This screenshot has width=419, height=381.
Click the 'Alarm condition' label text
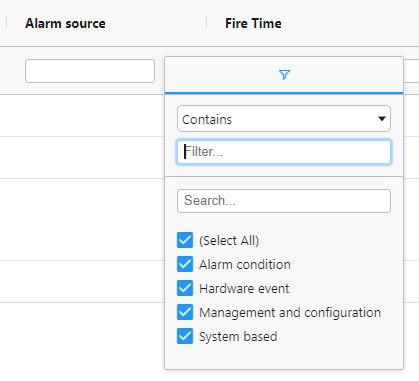click(x=245, y=265)
